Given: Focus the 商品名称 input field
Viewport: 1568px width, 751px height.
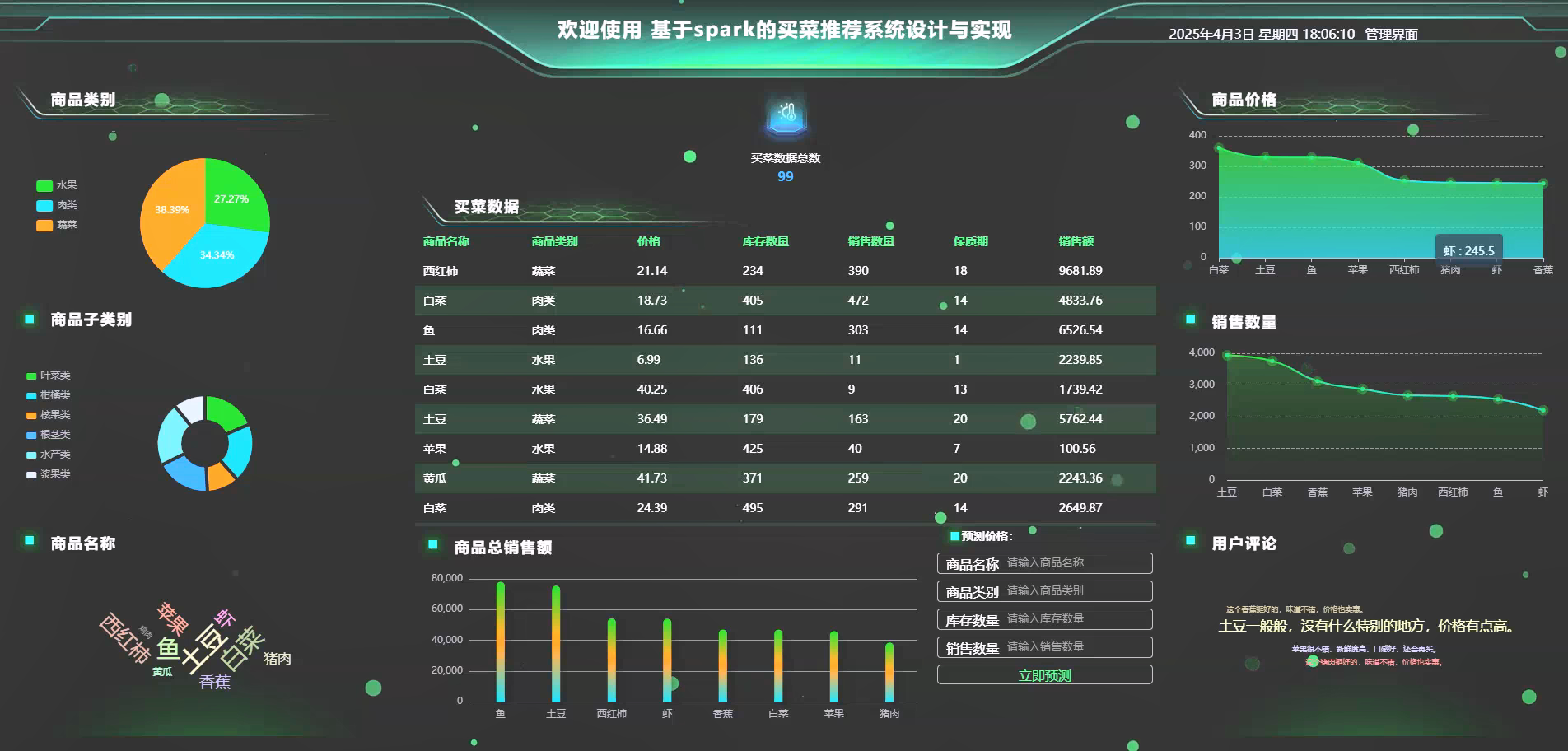Looking at the screenshot, I should point(1044,563).
